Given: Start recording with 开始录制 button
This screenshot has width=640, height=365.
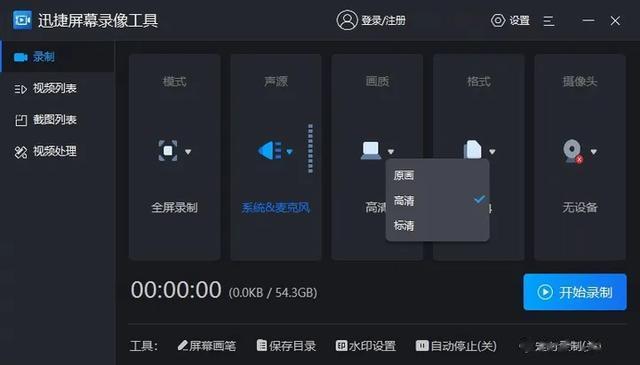Looking at the screenshot, I should coord(575,292).
